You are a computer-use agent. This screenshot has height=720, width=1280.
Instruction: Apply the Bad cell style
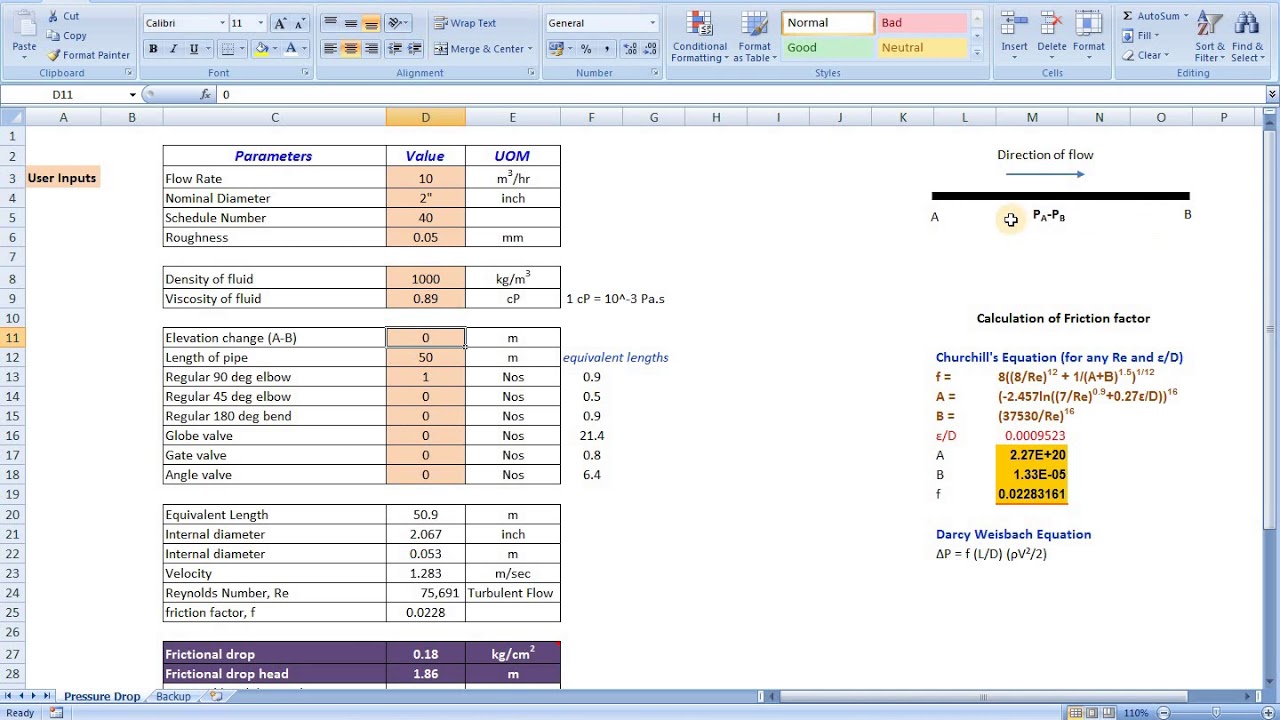click(922, 23)
